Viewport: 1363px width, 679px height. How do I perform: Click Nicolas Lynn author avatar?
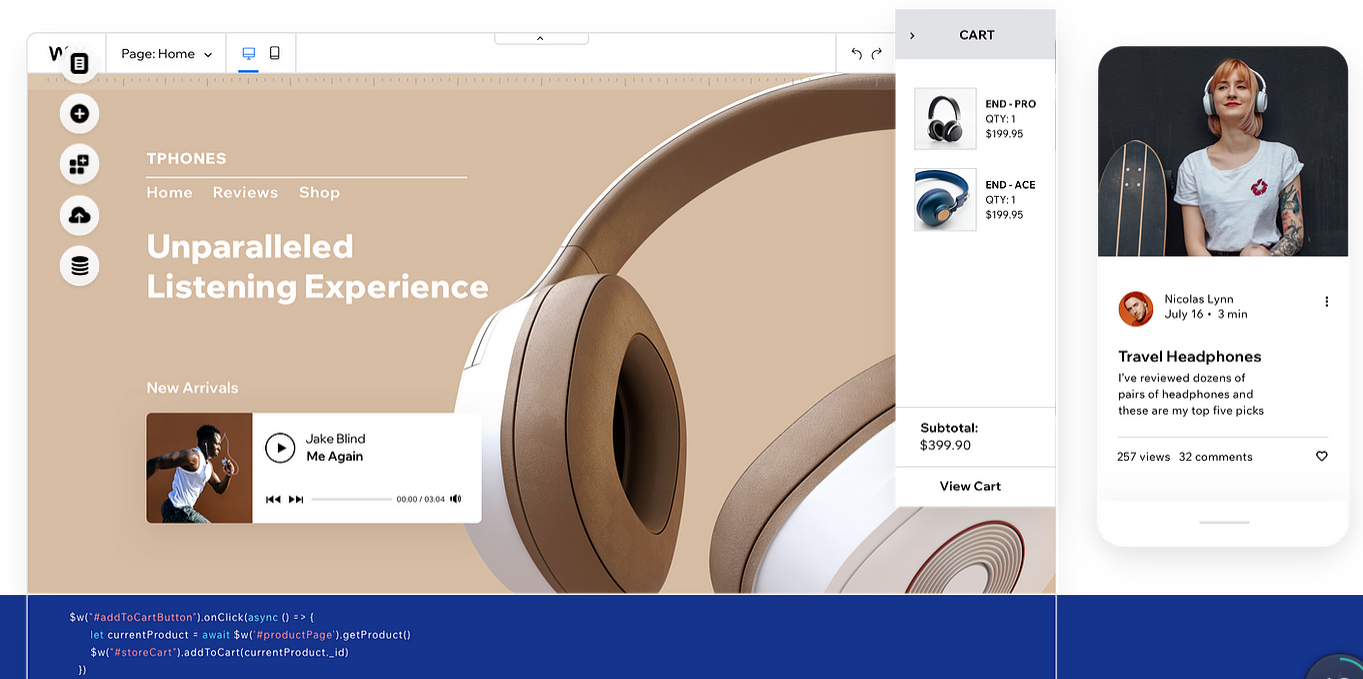(x=1135, y=309)
